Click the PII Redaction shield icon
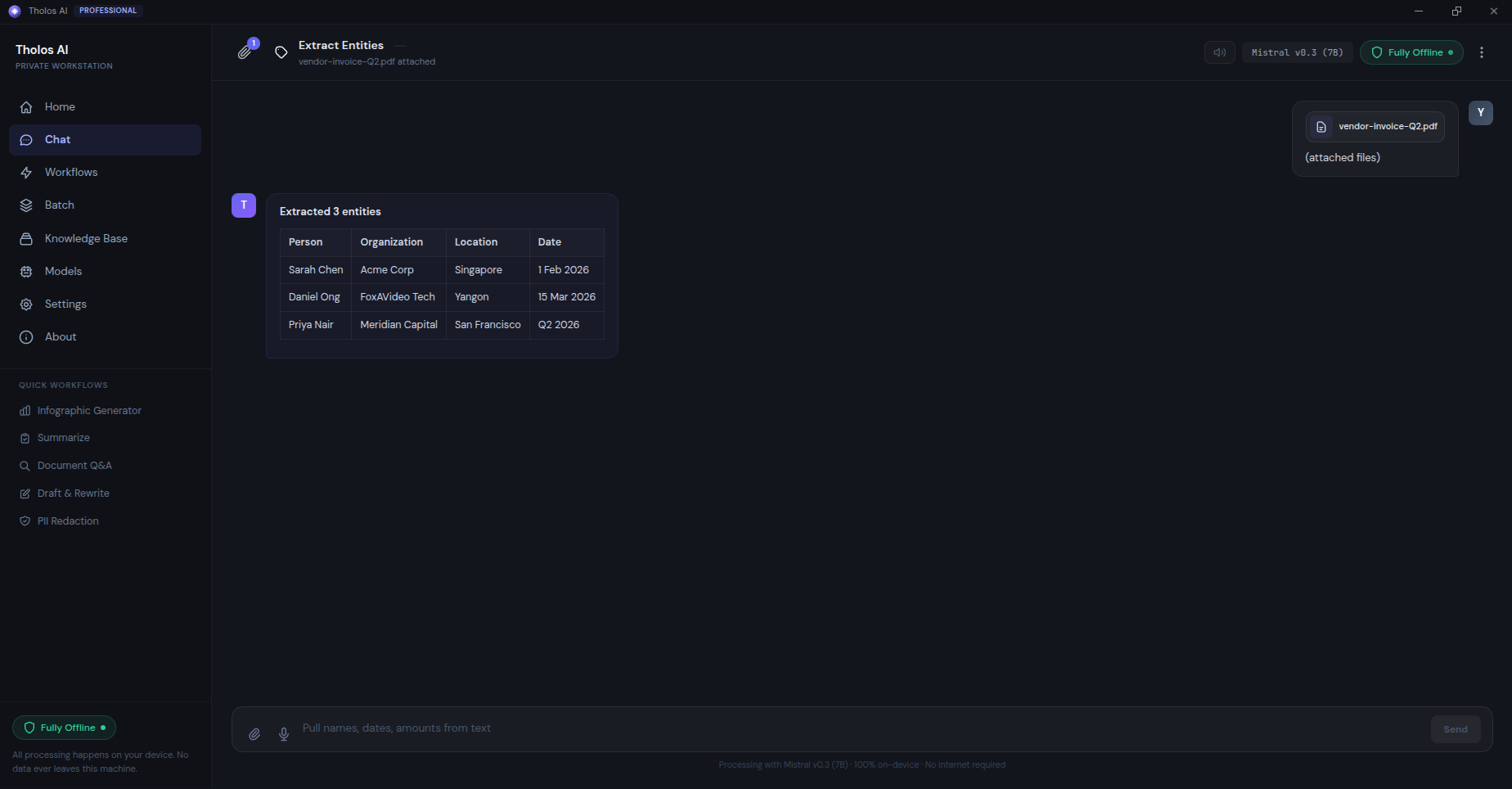 [x=25, y=521]
